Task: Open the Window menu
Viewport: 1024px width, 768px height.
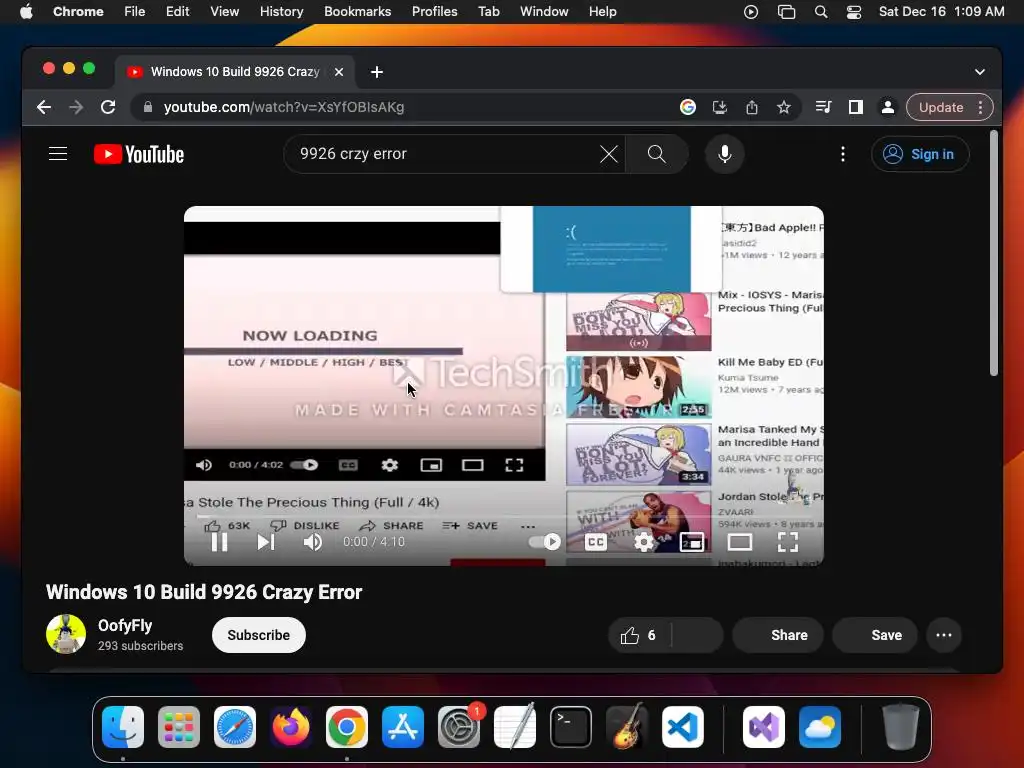Action: 544,12
